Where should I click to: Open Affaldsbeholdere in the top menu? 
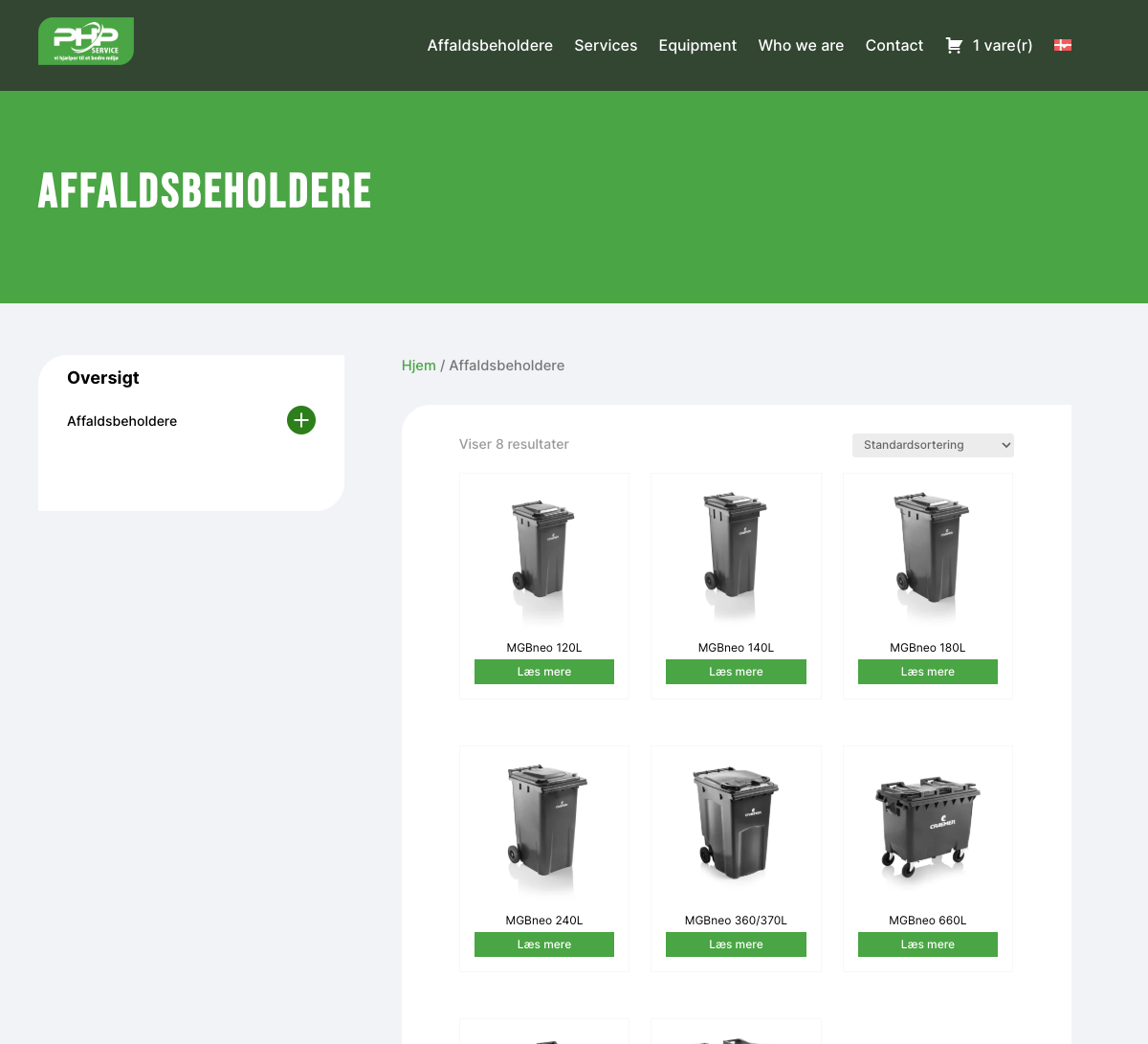coord(490,45)
